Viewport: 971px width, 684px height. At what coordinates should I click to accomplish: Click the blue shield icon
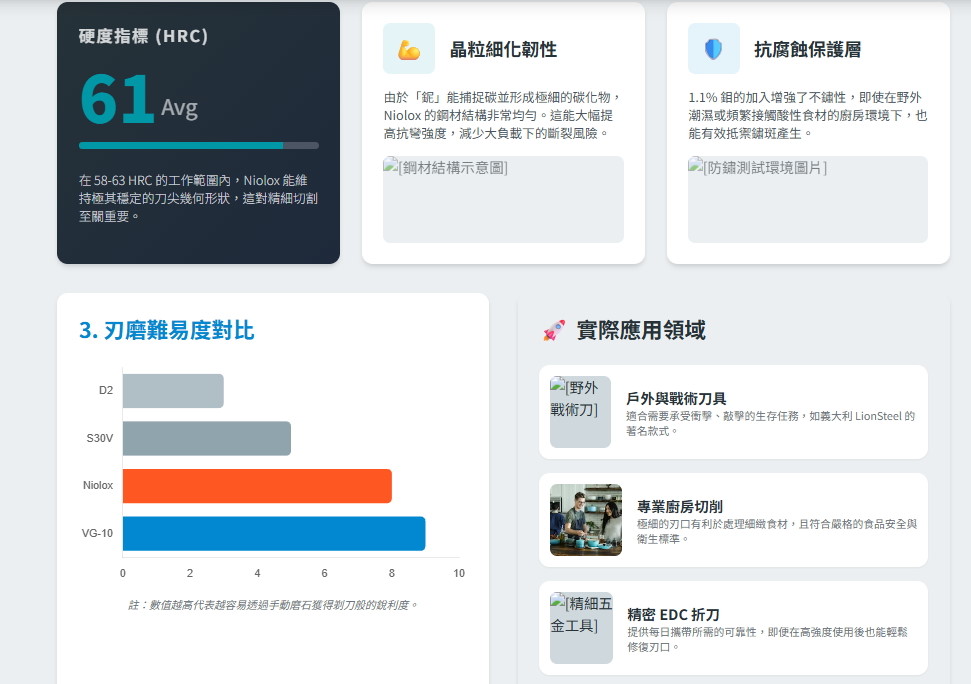[x=713, y=49]
